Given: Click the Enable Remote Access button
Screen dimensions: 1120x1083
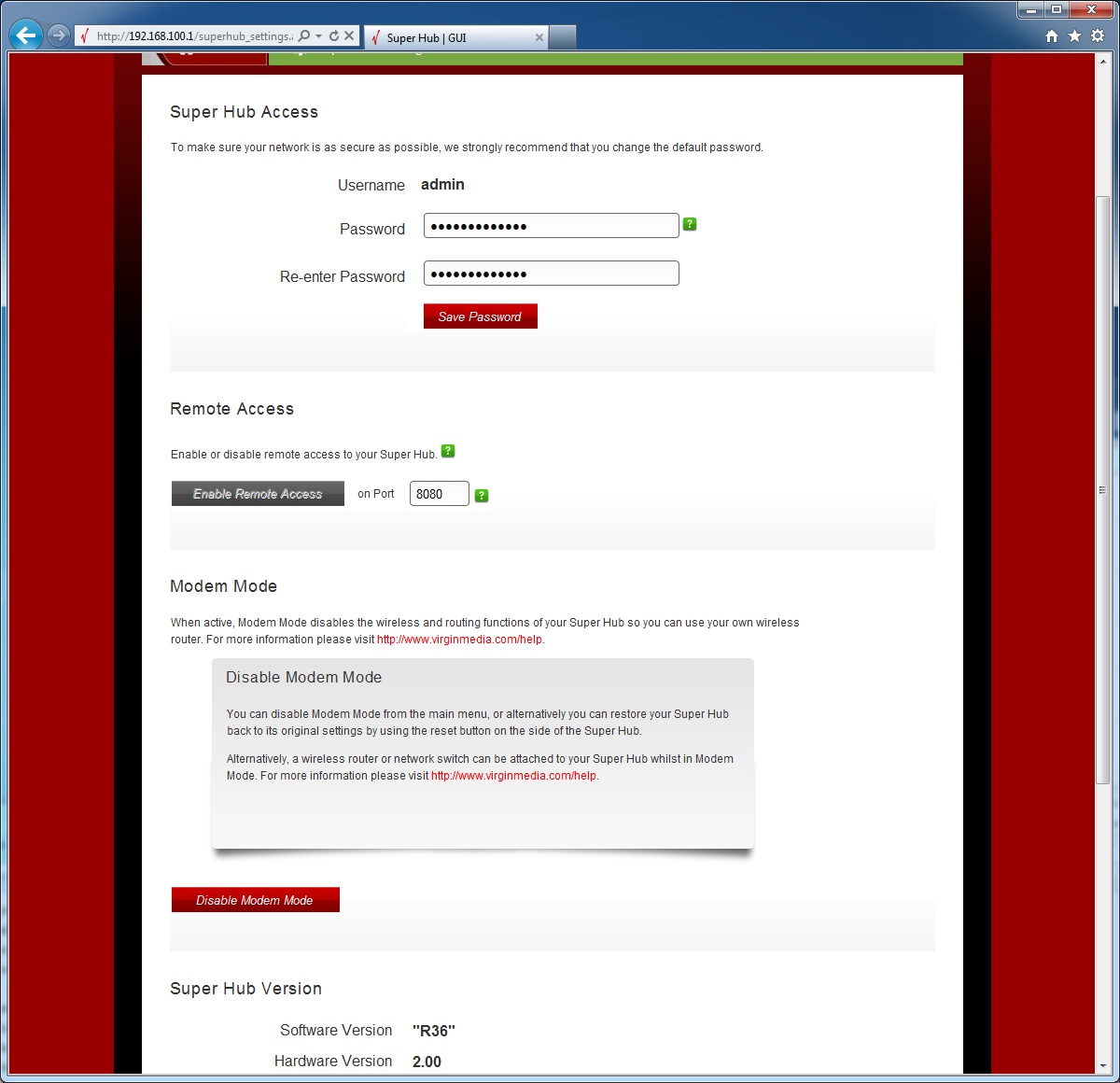Looking at the screenshot, I should pos(258,494).
